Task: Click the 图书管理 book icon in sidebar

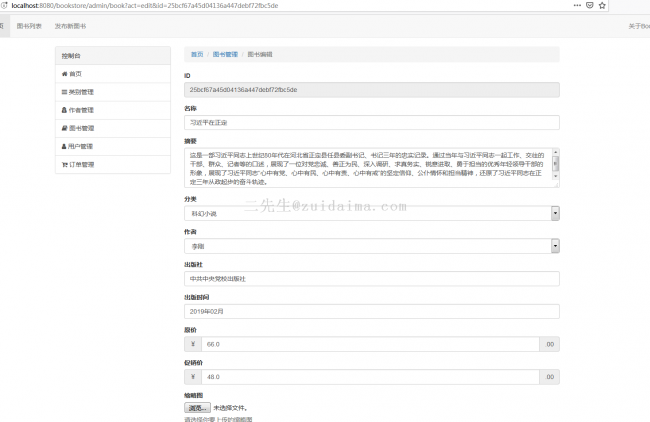Action: 65,128
